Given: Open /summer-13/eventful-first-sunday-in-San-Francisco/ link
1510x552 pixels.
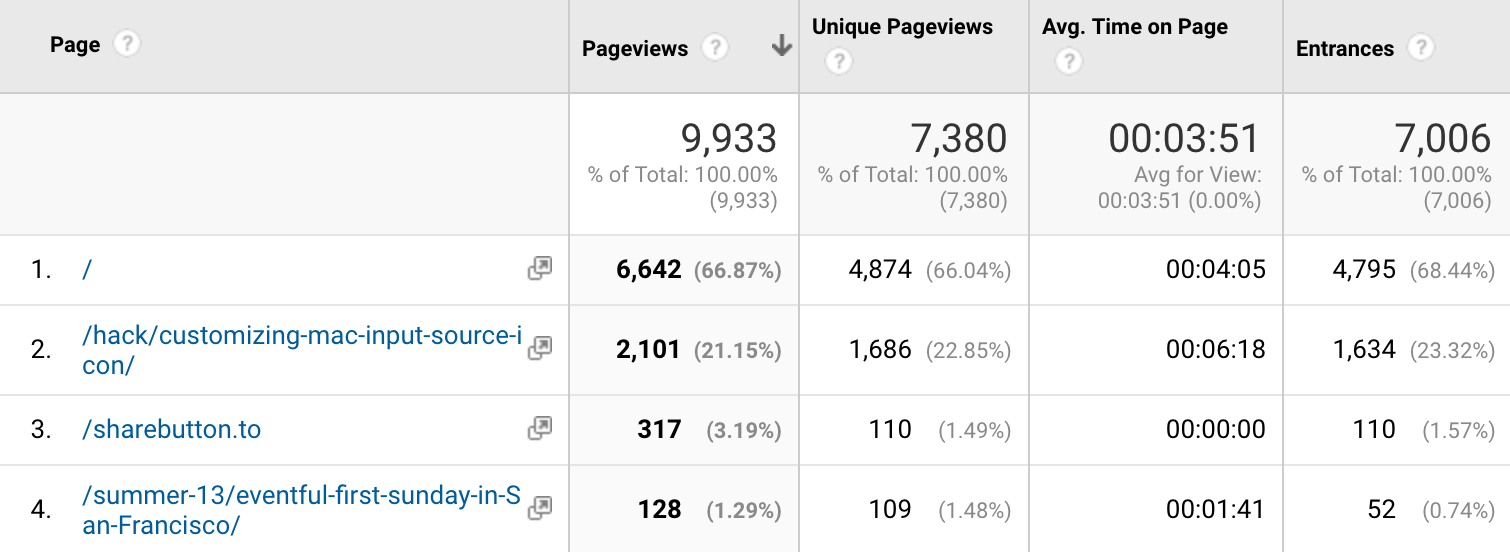Looking at the screenshot, I should [x=300, y=496].
